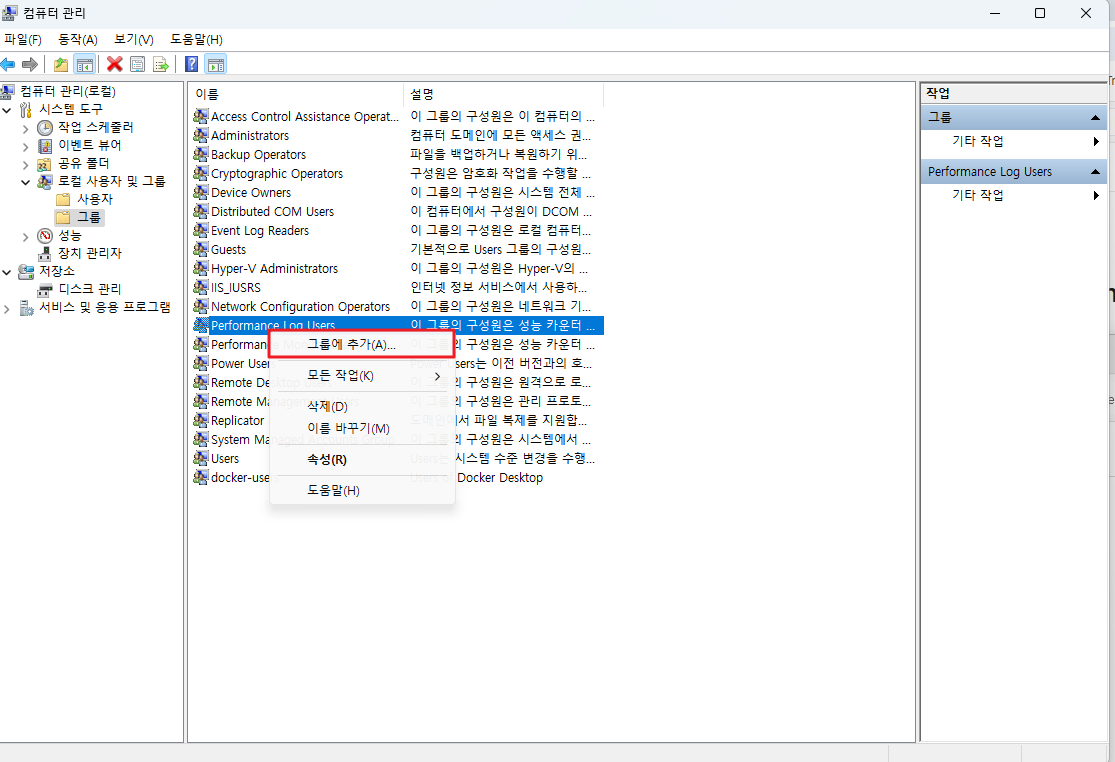Select the Administrators group row
The height and width of the screenshot is (762, 1115).
(x=249, y=136)
